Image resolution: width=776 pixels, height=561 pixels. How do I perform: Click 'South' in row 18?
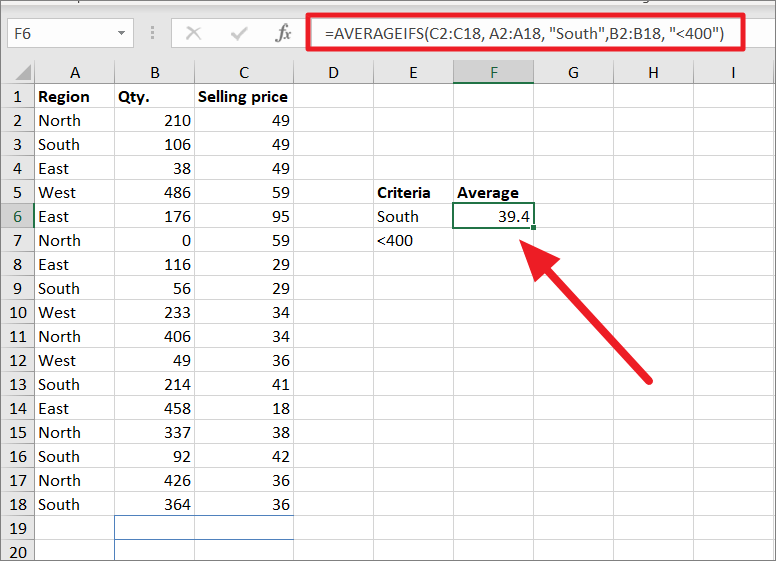(x=75, y=504)
